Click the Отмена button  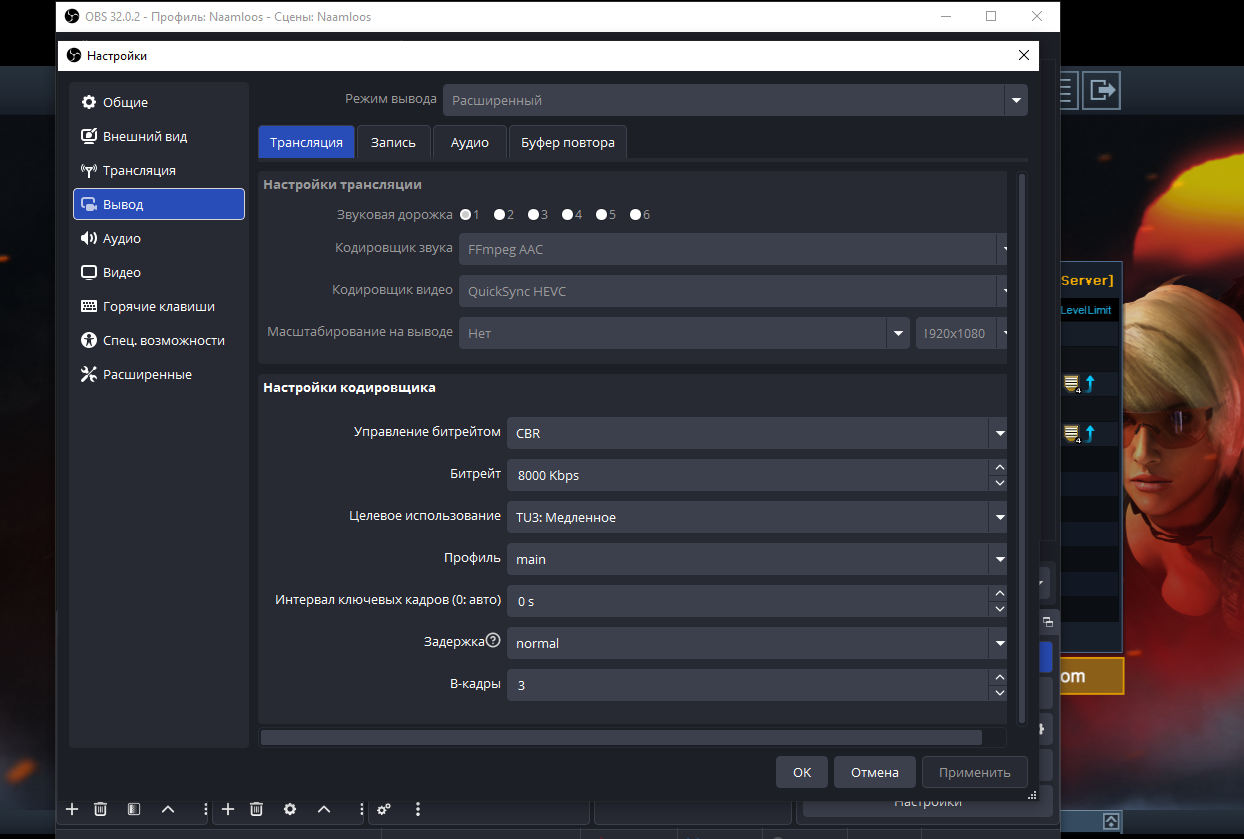pos(875,772)
